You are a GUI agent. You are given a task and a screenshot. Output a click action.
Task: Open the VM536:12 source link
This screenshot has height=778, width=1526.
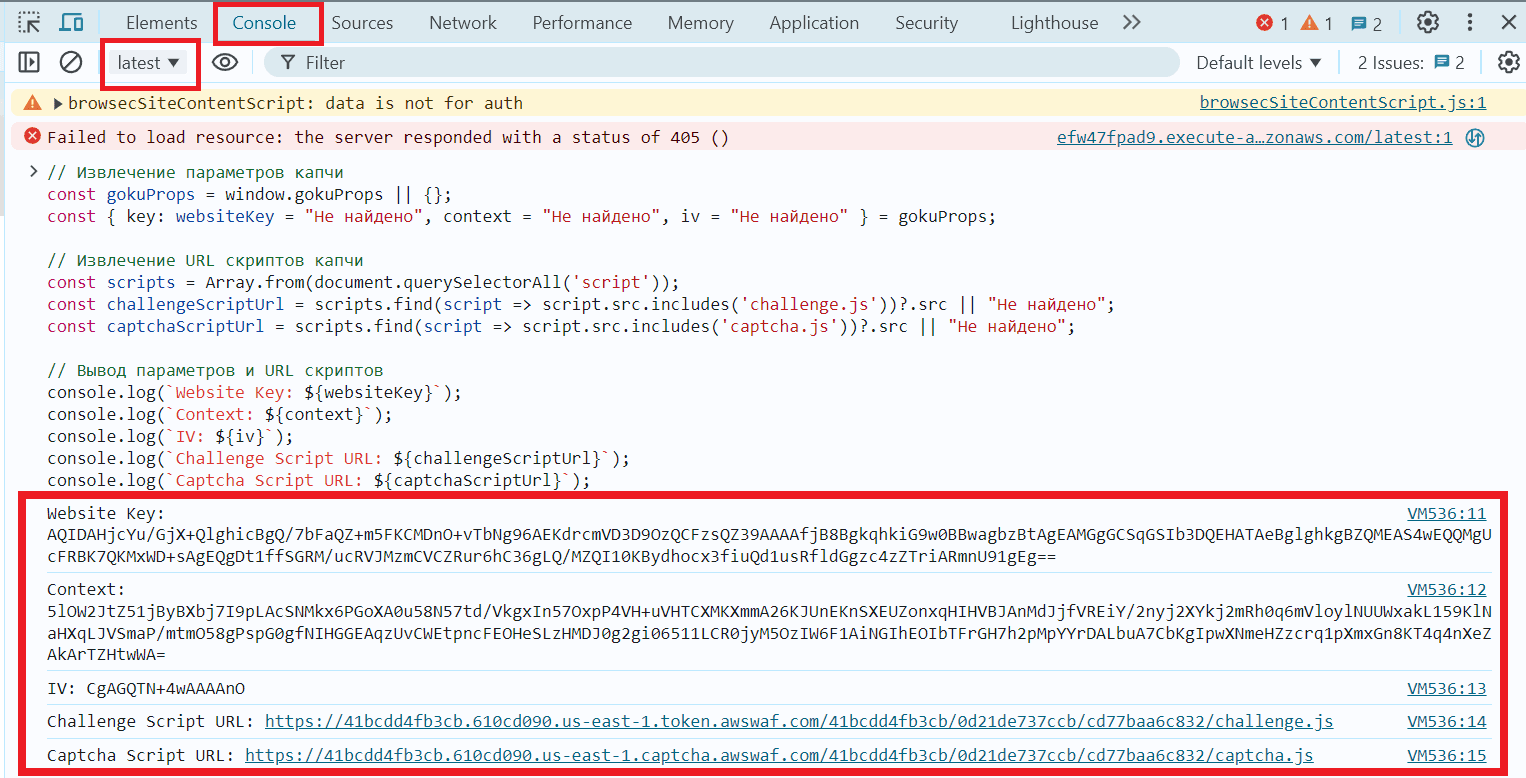(x=1446, y=590)
